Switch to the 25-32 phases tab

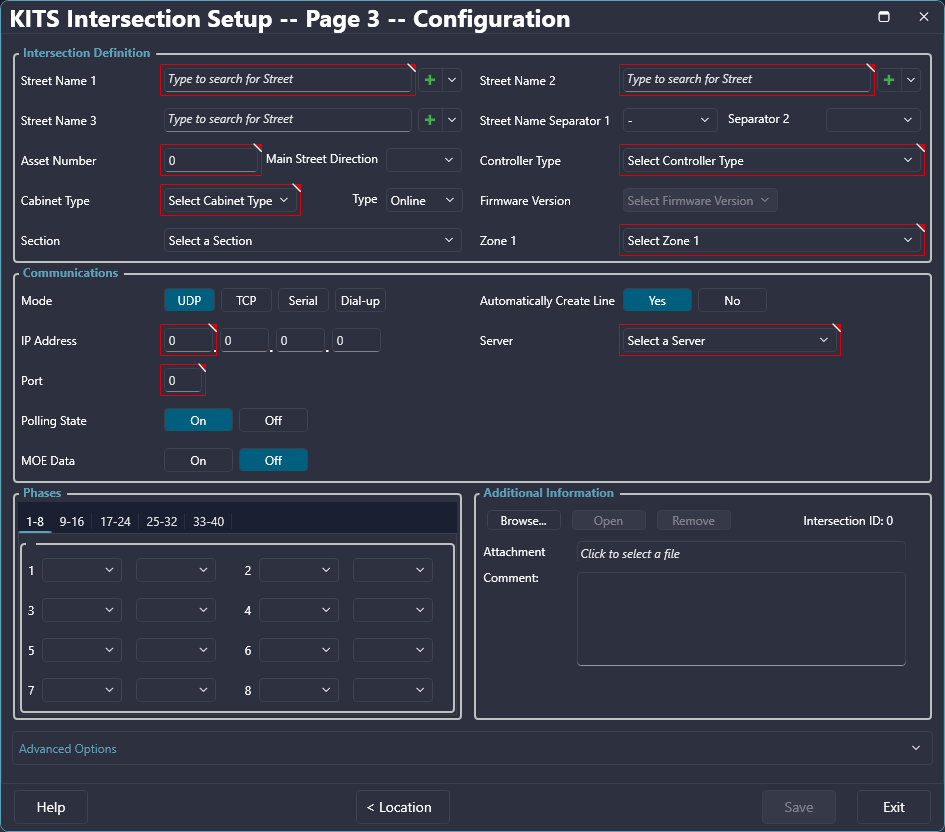[161, 521]
